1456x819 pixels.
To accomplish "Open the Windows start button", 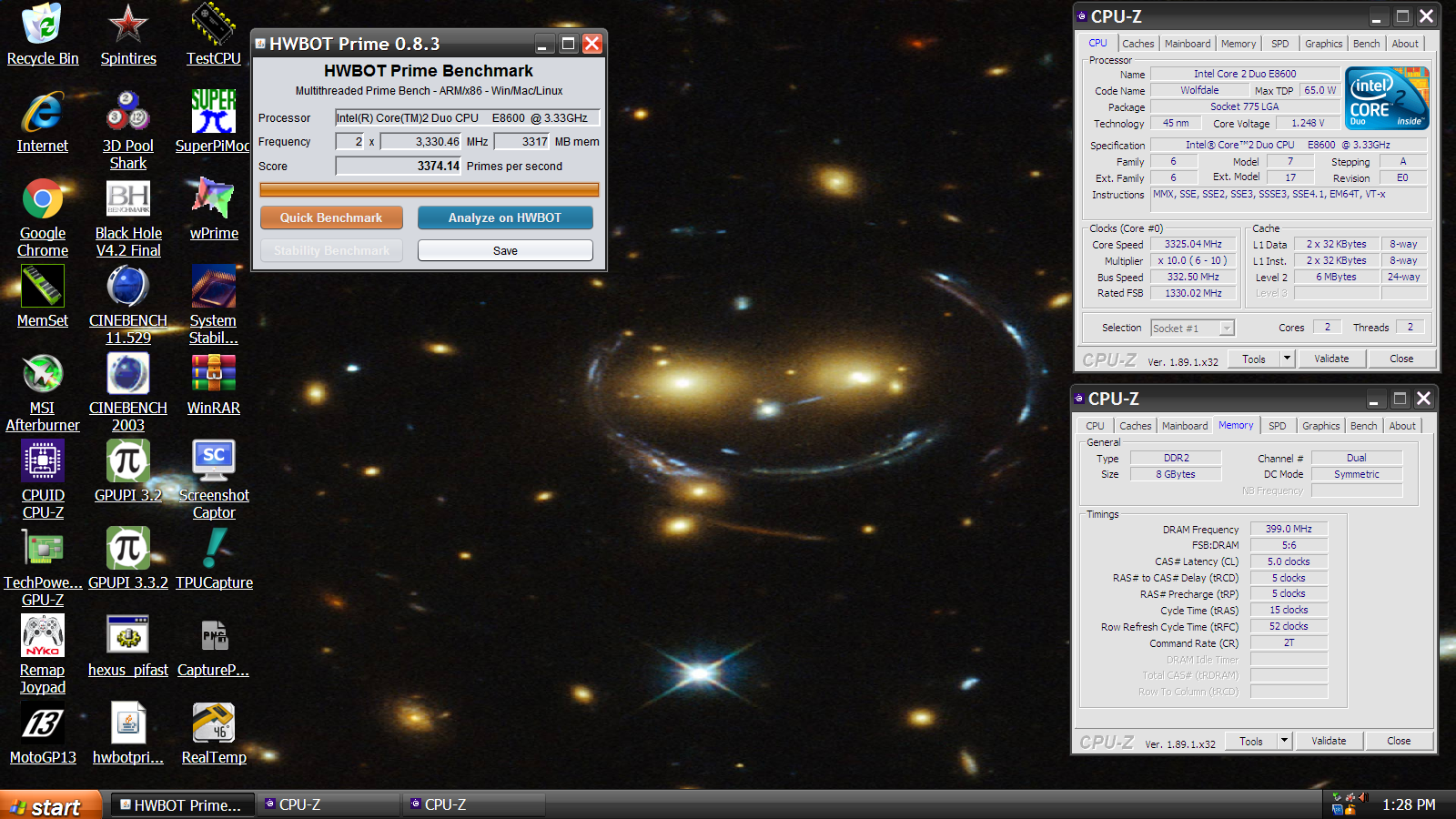I will pyautogui.click(x=50, y=805).
